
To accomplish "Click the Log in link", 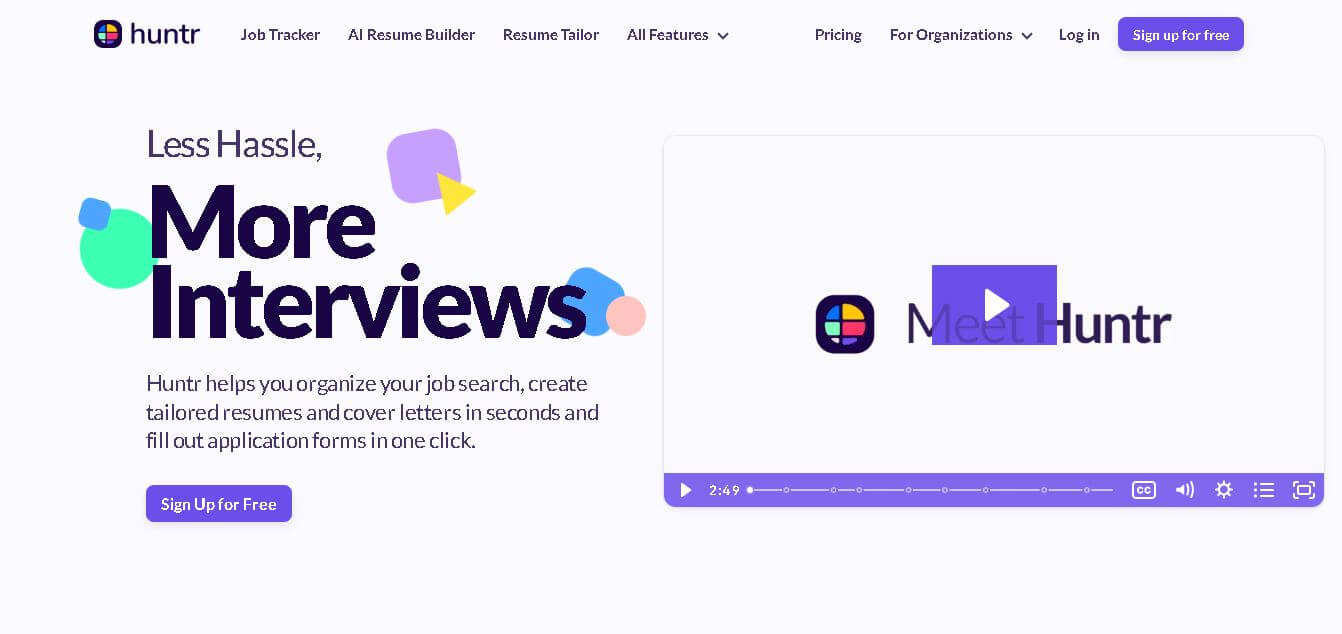I will (x=1079, y=34).
